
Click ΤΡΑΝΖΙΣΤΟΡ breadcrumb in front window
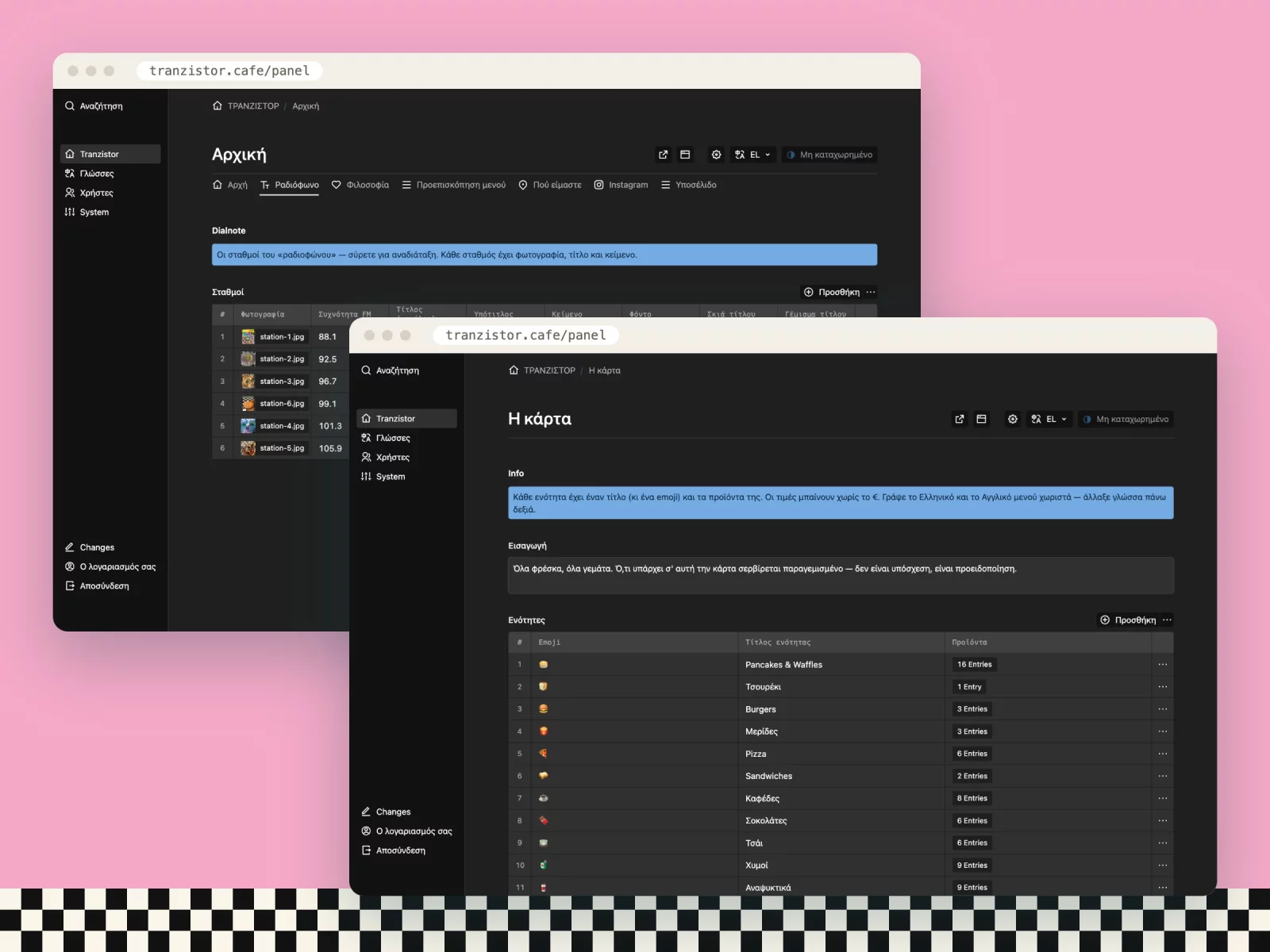(x=549, y=370)
